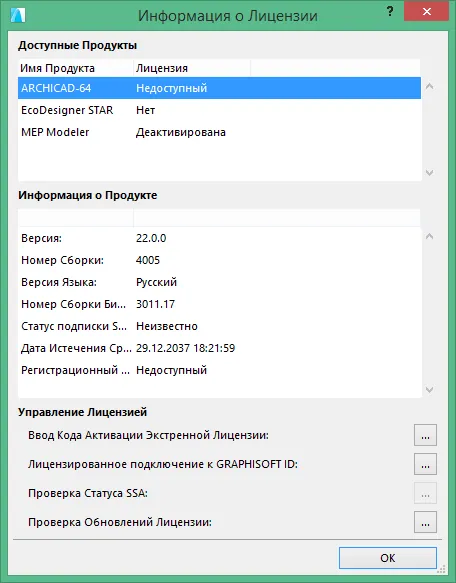
Task: Click the Недоступный license status of ARCHICAD-64
Action: 171,88
